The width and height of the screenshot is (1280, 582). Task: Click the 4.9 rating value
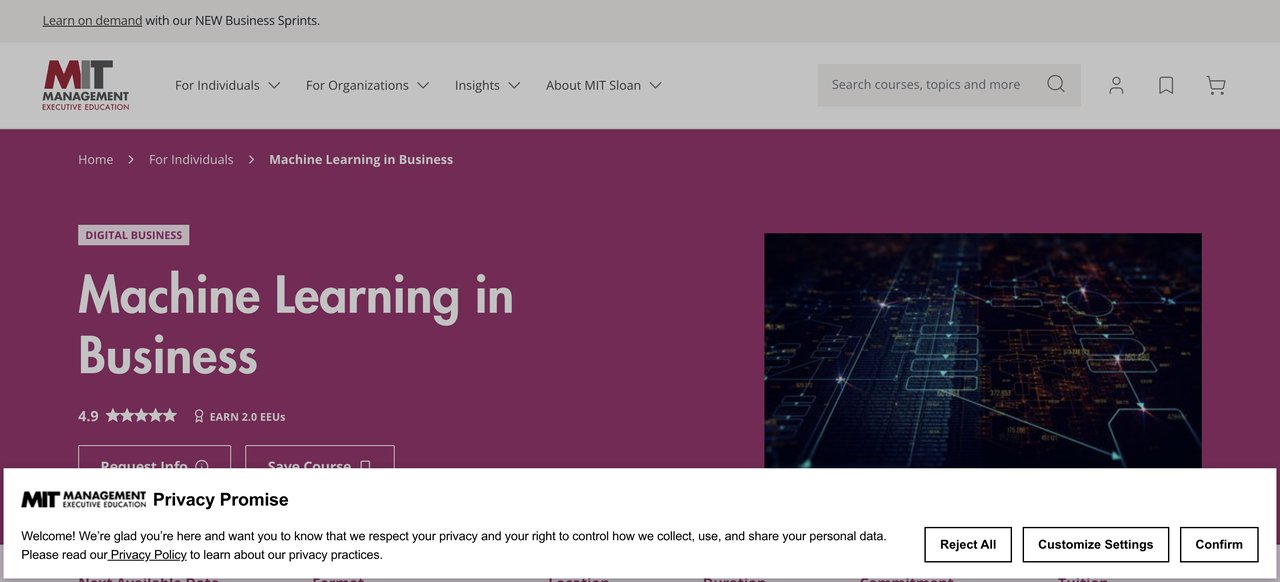88,416
